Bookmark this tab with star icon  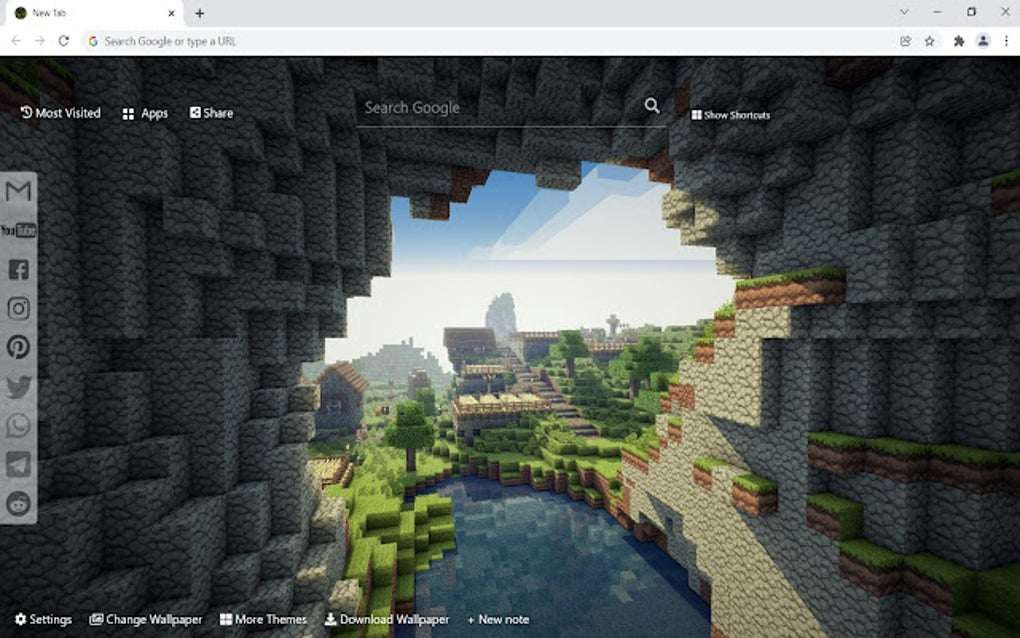pos(930,41)
